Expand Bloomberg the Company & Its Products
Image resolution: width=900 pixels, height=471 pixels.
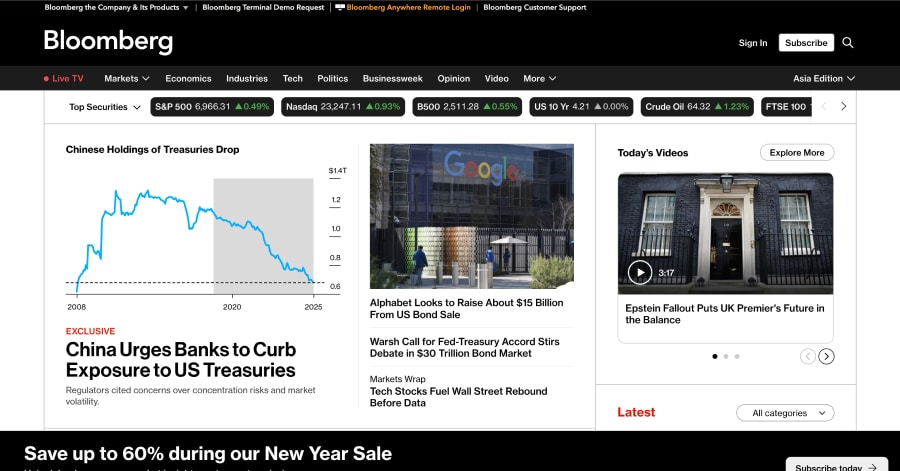point(117,7)
